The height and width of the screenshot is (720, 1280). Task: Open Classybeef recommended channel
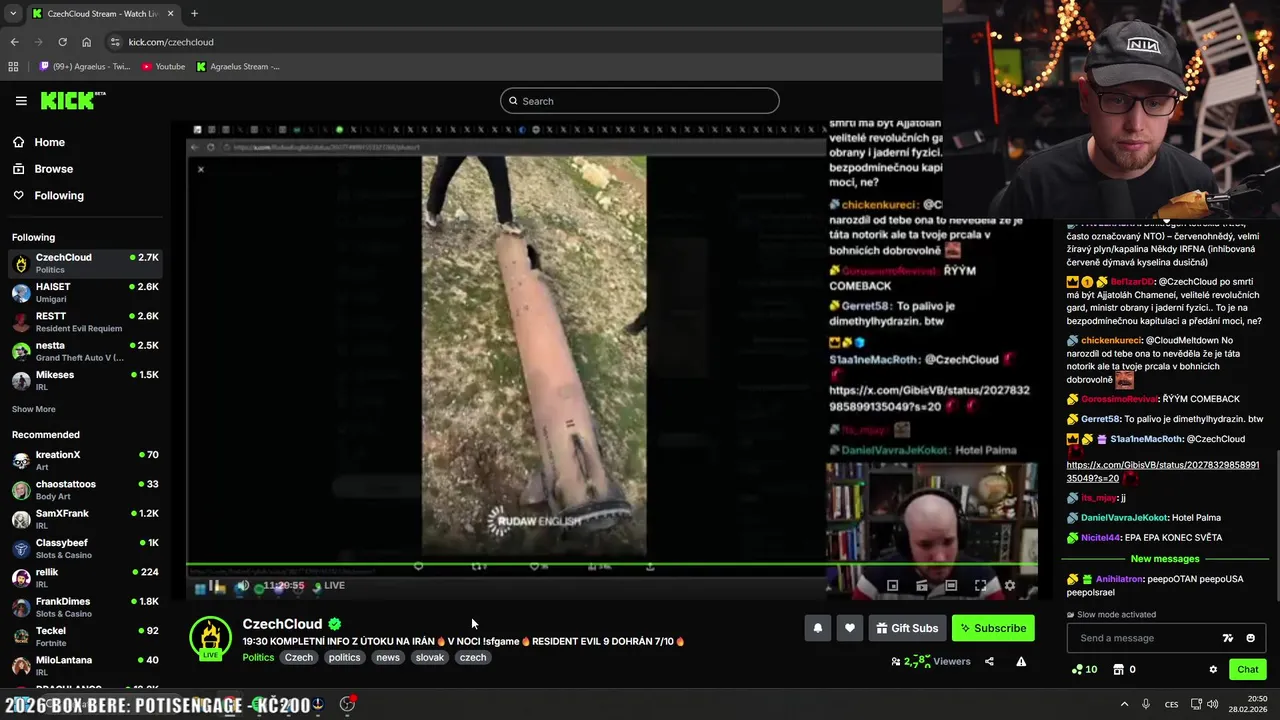click(85, 548)
